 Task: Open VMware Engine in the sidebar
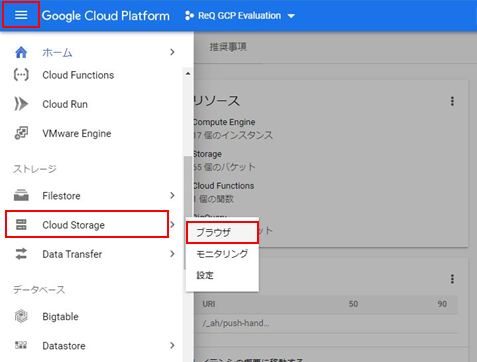pyautogui.click(x=77, y=133)
